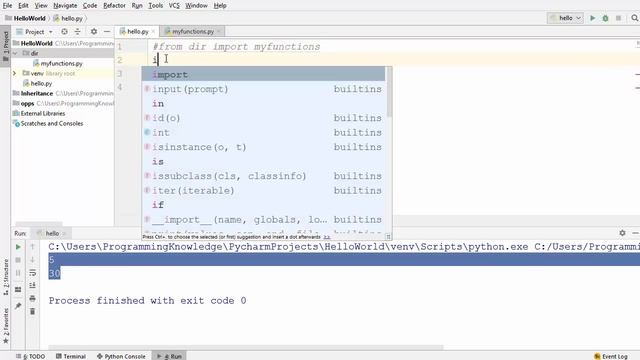Click the print icon in Run panel
Image resolution: width=640 pixels, height=360 pixels.
tap(33, 298)
